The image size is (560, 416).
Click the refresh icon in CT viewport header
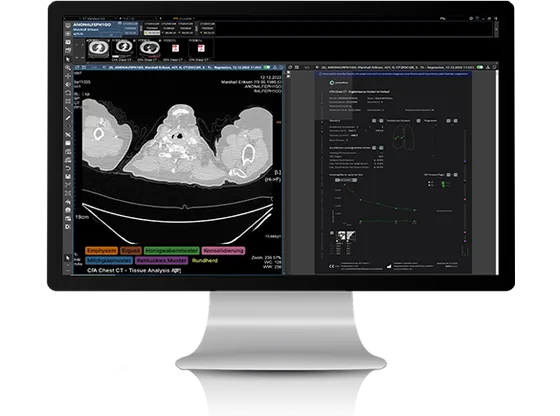[77, 67]
